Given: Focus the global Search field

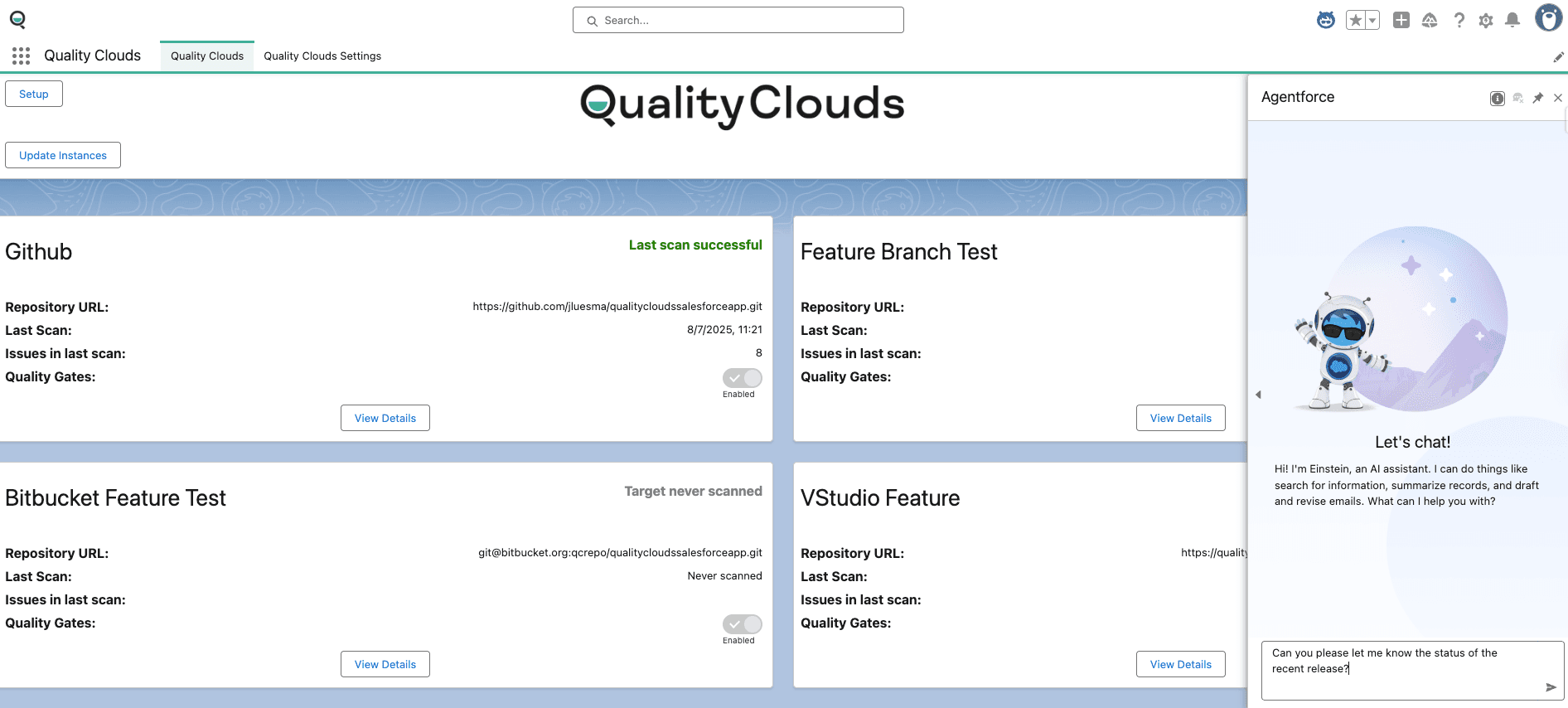Looking at the screenshot, I should tap(738, 20).
